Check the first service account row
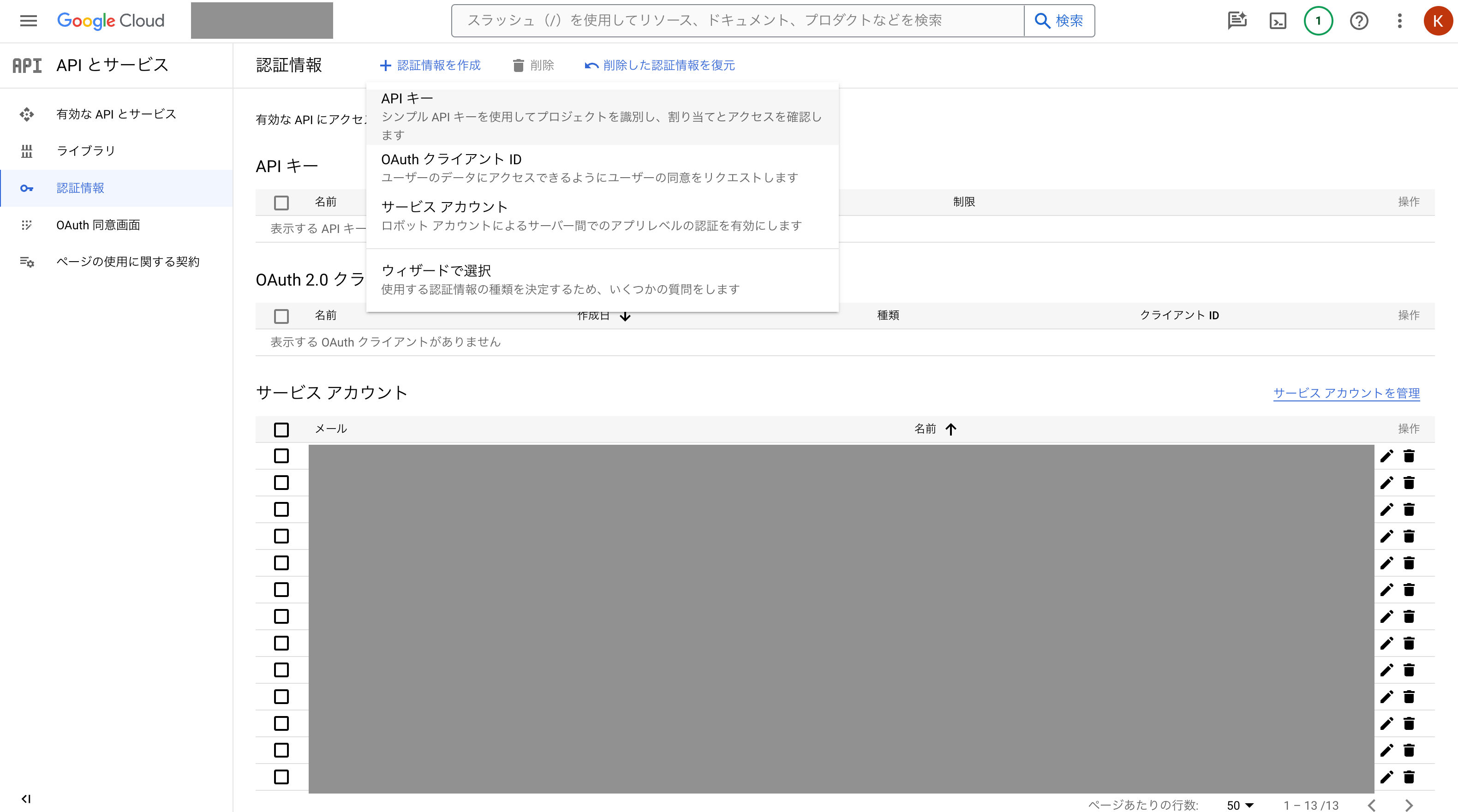The width and height of the screenshot is (1458, 812). [x=281, y=456]
